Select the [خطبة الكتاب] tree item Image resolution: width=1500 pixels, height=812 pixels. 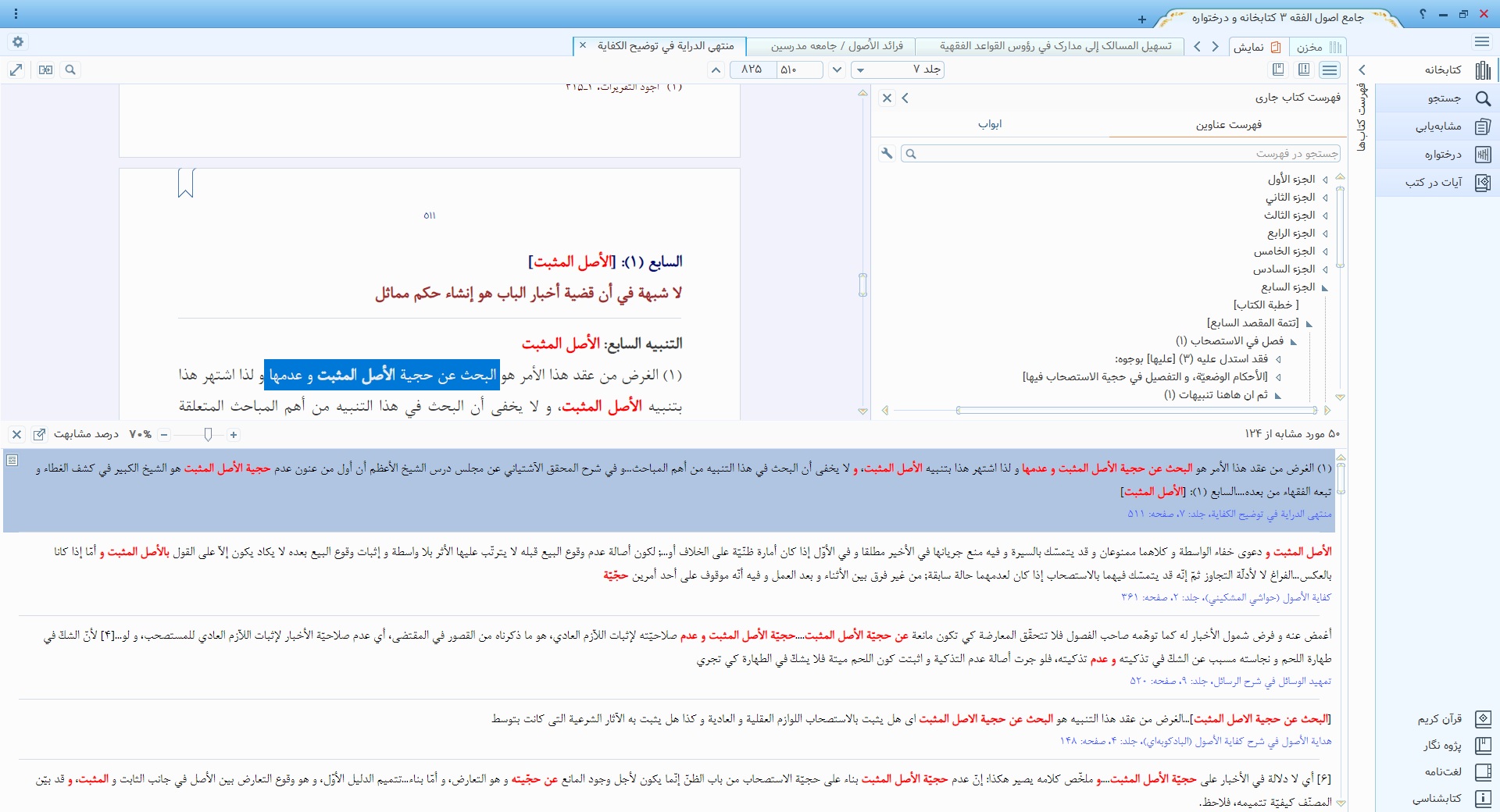(1266, 305)
